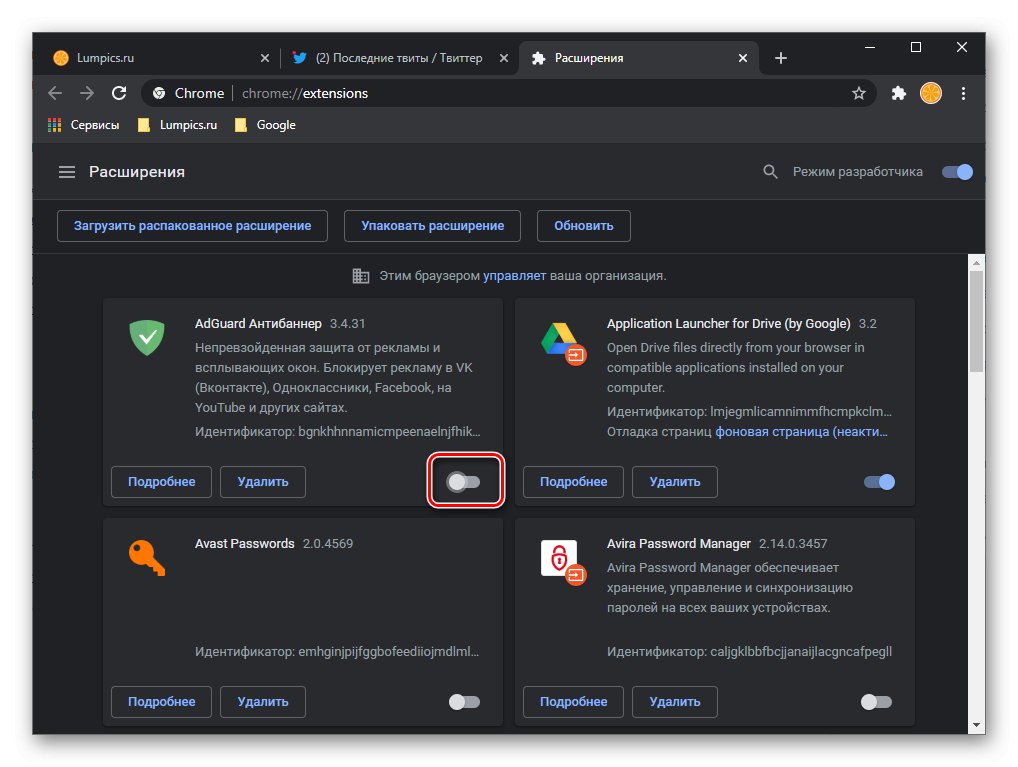1018x767 pixels.
Task: Click the search extensions magnifier icon
Action: [x=770, y=171]
